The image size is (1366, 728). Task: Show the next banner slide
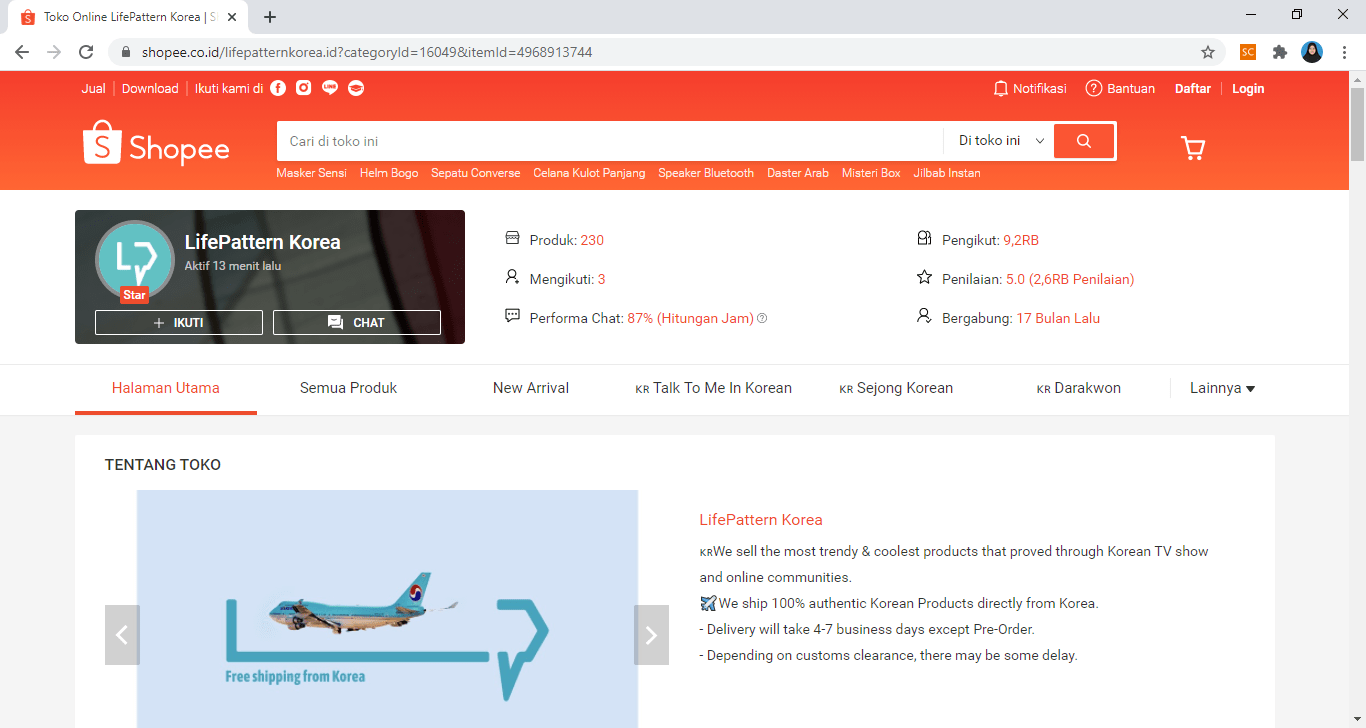(651, 635)
